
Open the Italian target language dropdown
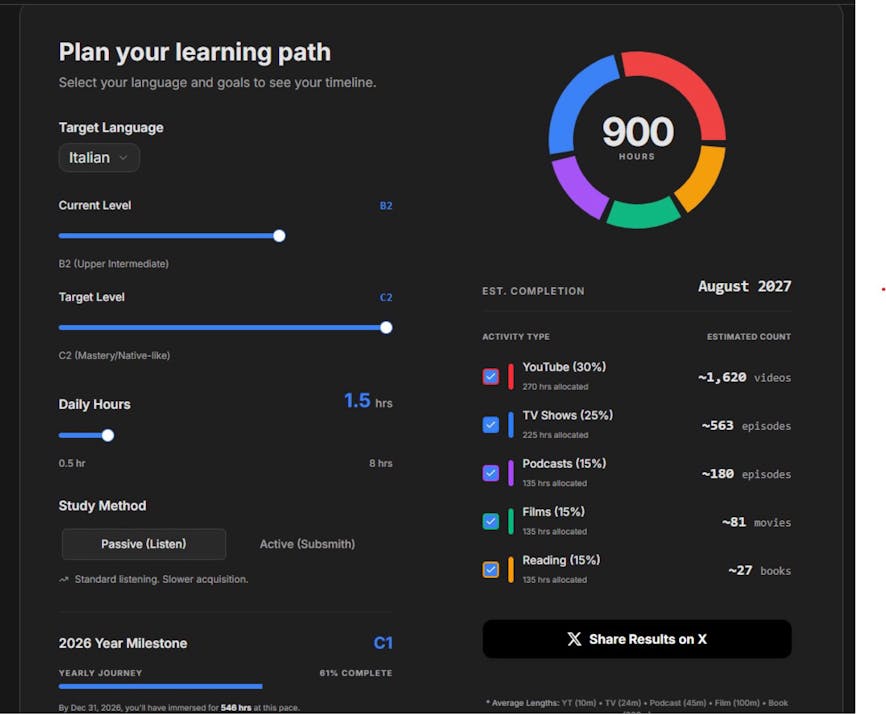[98, 158]
